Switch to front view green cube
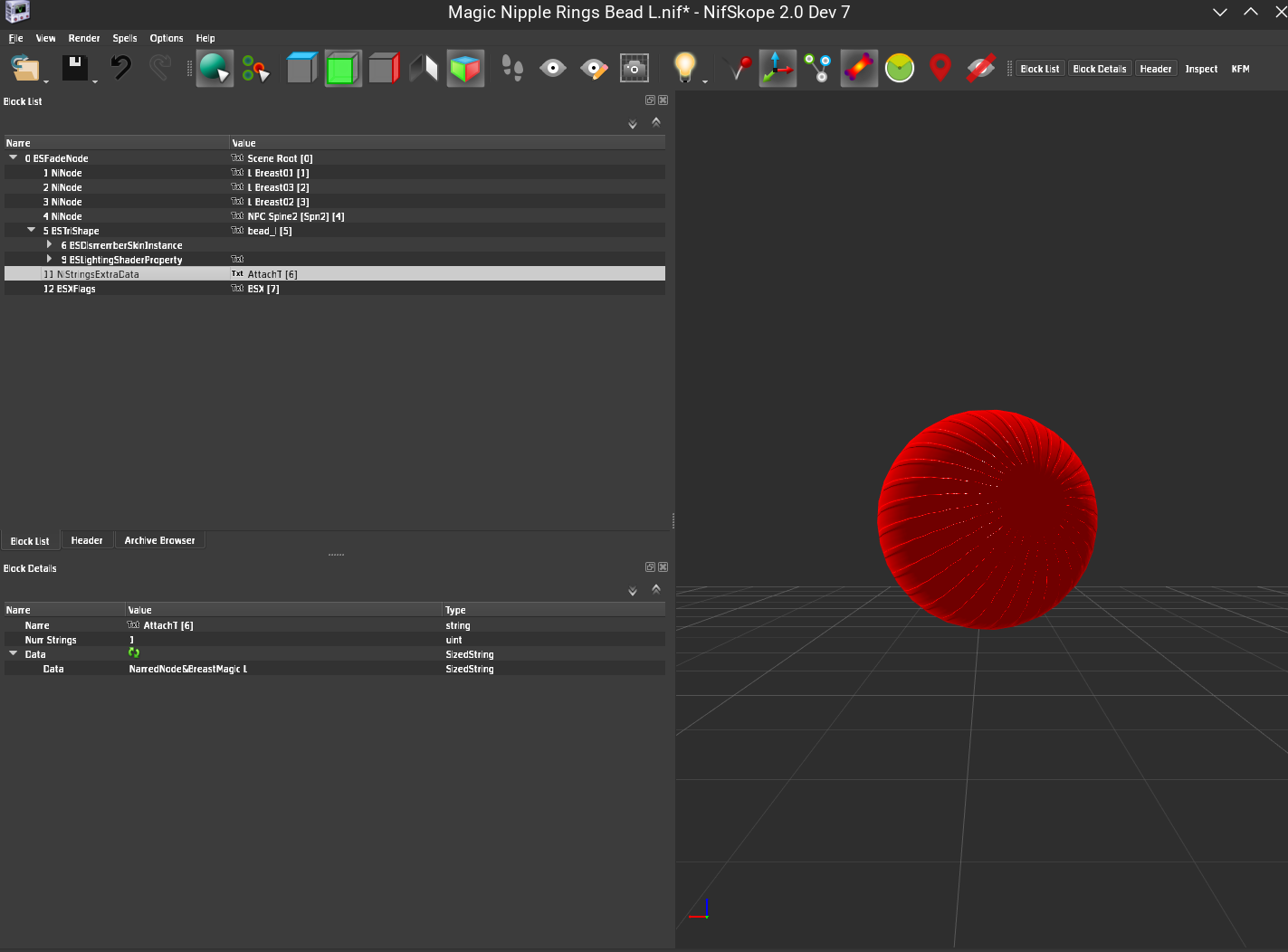1288x952 pixels. [x=343, y=69]
